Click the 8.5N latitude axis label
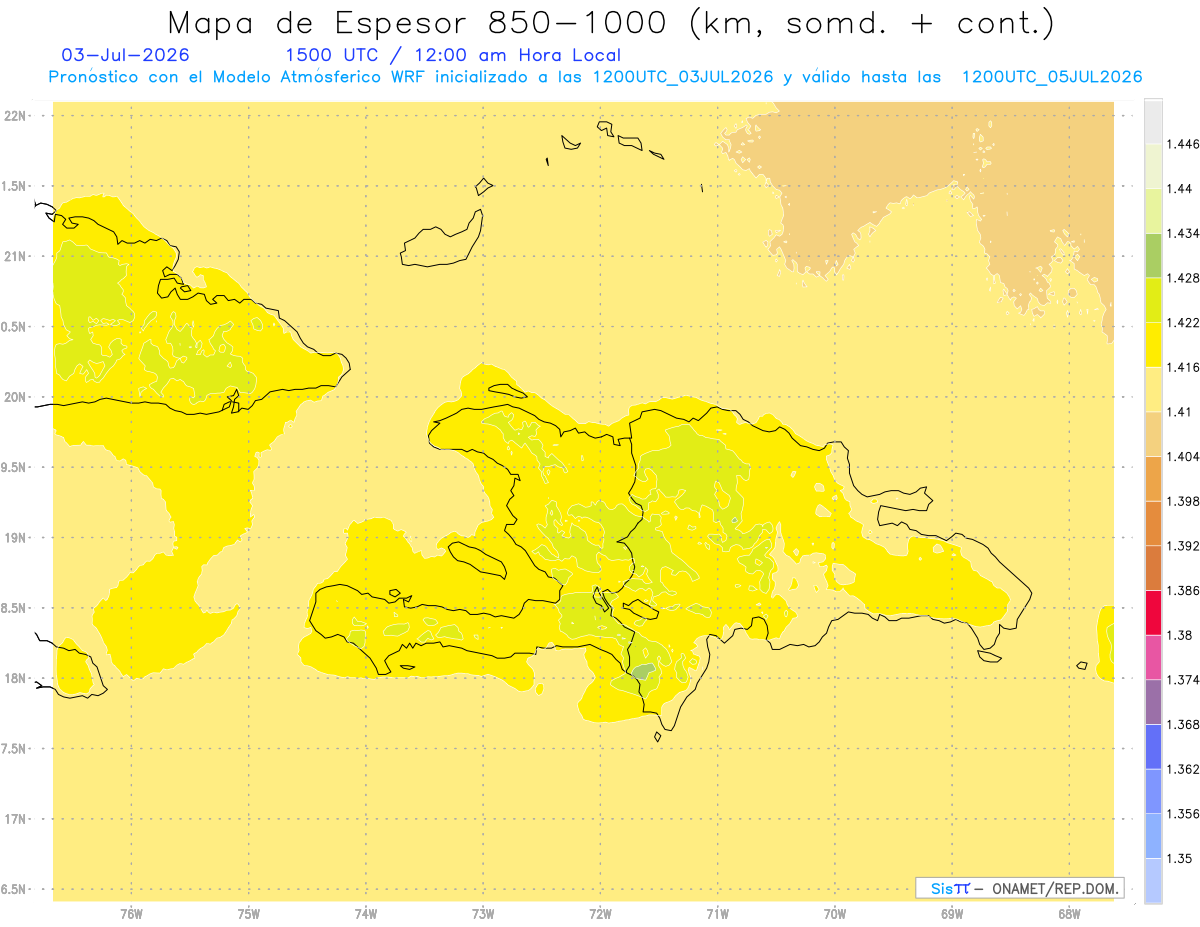 (x=14, y=608)
